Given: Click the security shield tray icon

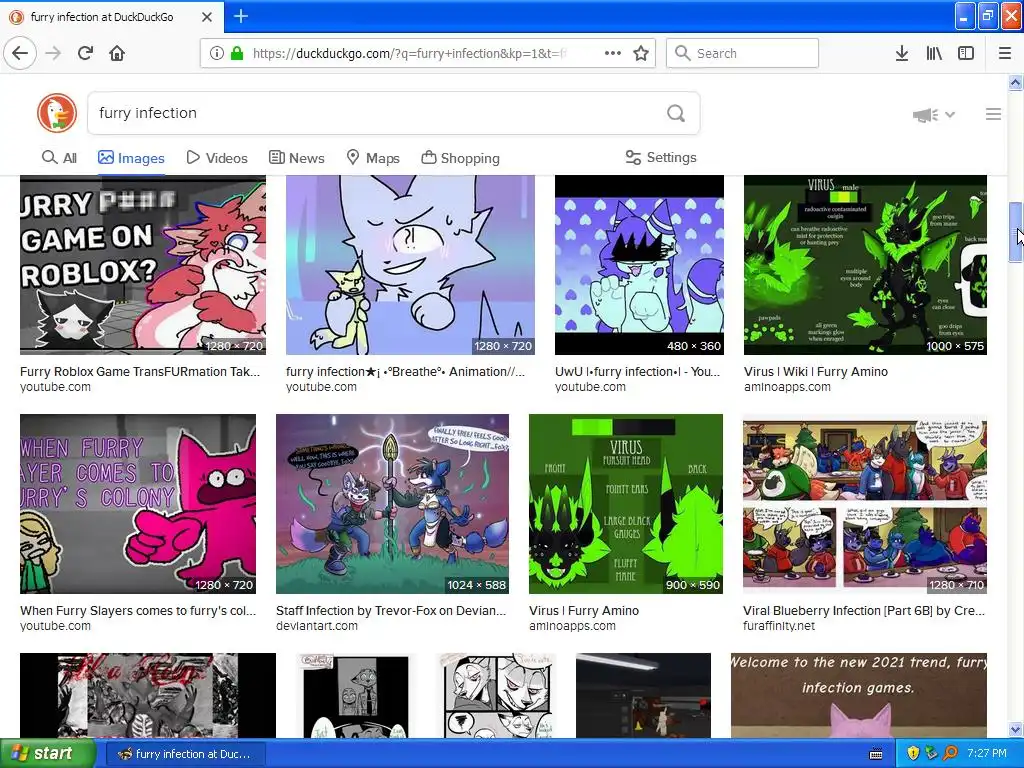Looking at the screenshot, I should (x=913, y=754).
